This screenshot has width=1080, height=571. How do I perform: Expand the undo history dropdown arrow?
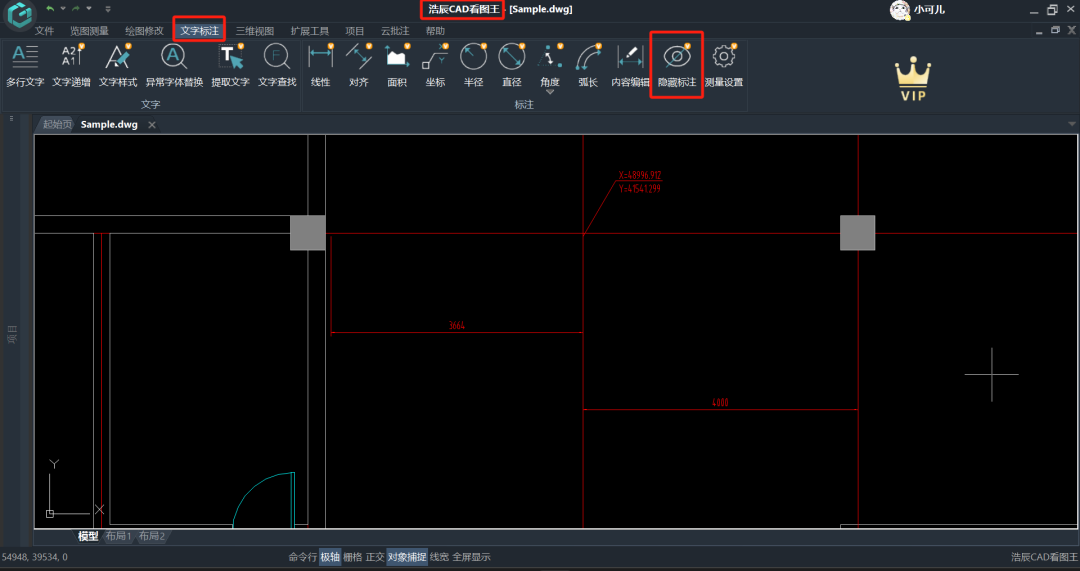pos(63,9)
